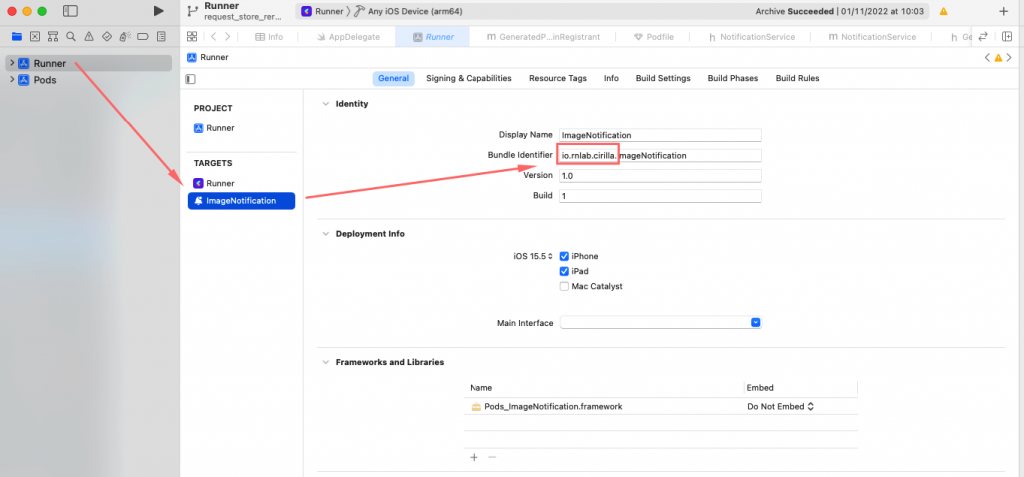This screenshot has width=1024, height=477.
Task: Open the Runner scheme selector
Action: point(322,11)
